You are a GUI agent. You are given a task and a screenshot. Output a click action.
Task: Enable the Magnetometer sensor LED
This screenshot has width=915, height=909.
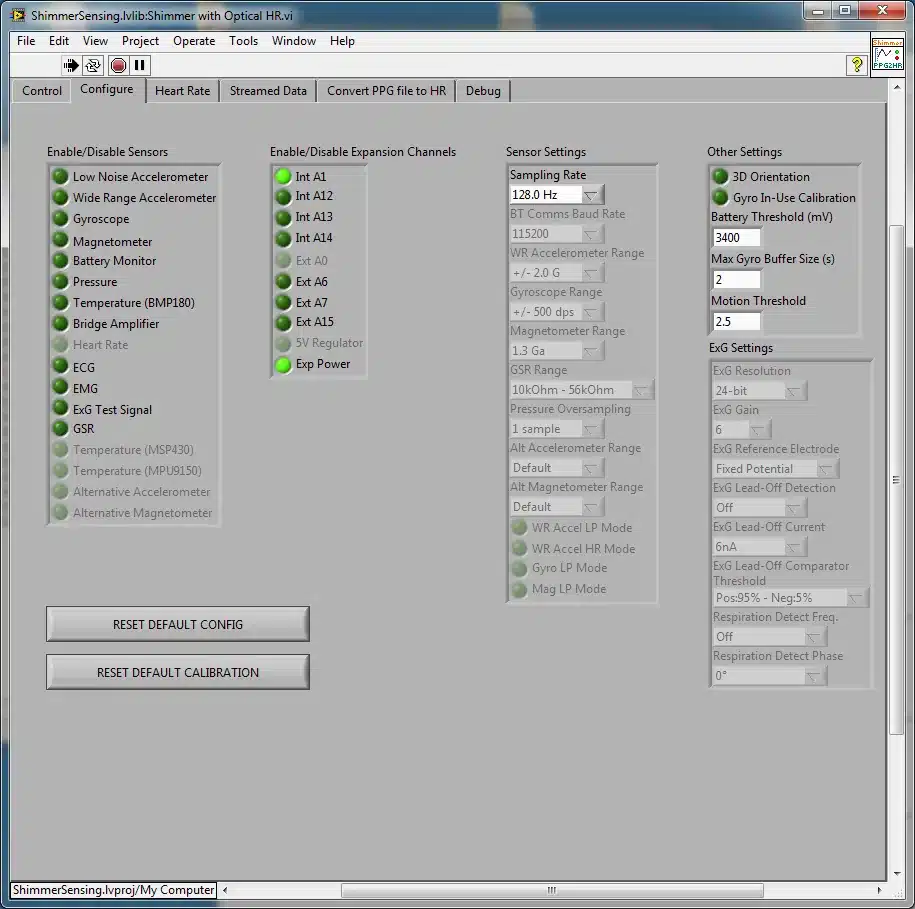click(60, 240)
